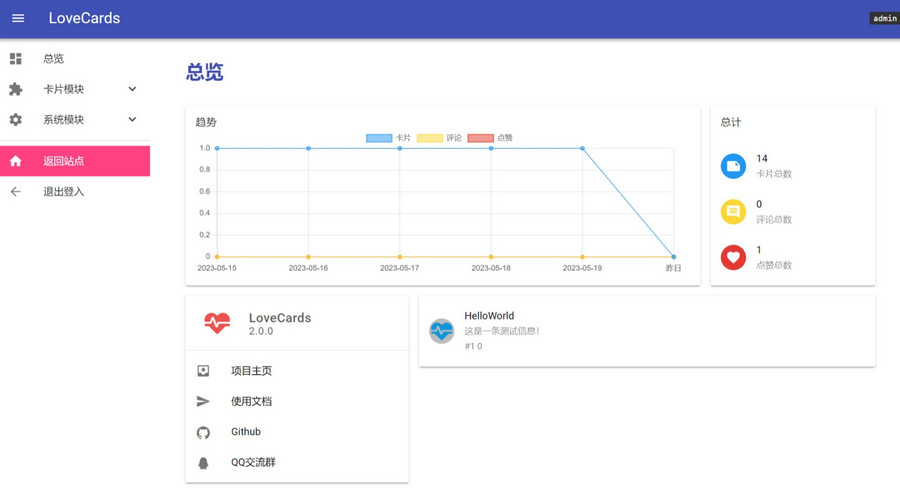
Task: Select 返回站点 in the sidebar
Action: coord(75,161)
